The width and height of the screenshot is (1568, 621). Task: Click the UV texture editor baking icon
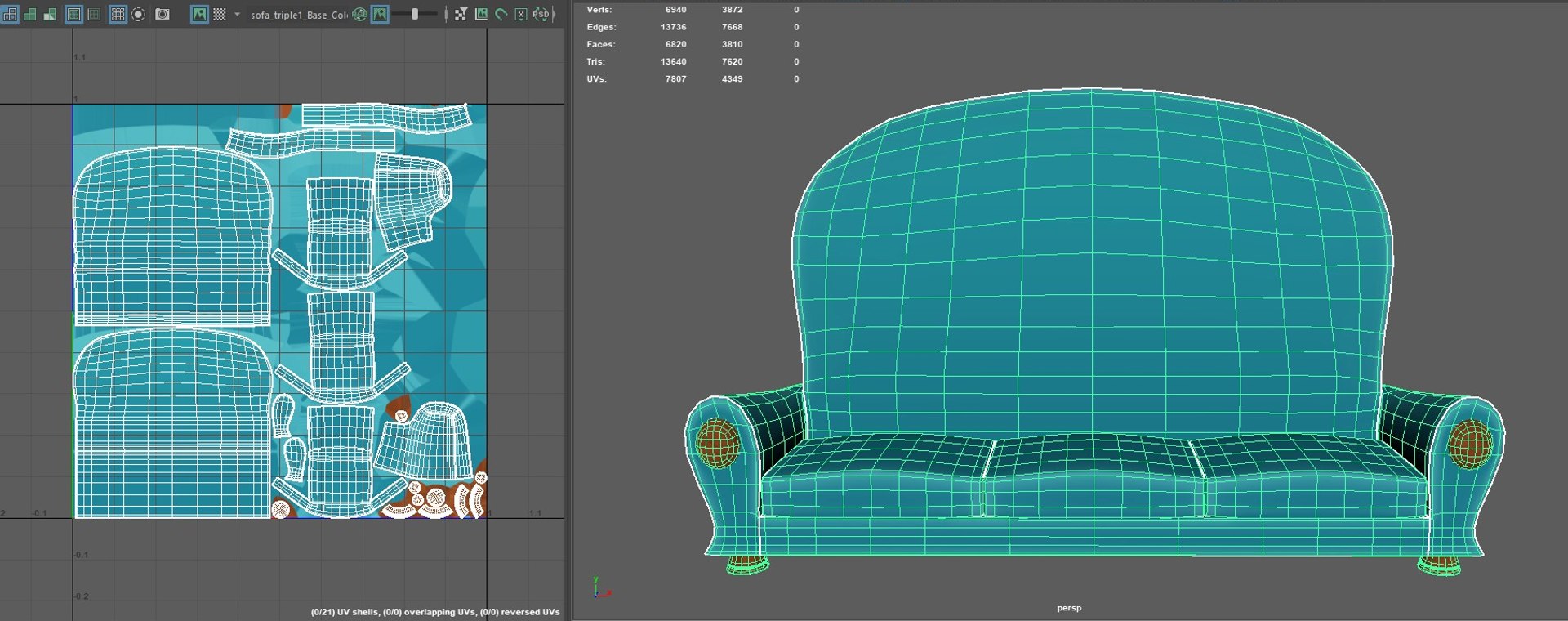[481, 15]
